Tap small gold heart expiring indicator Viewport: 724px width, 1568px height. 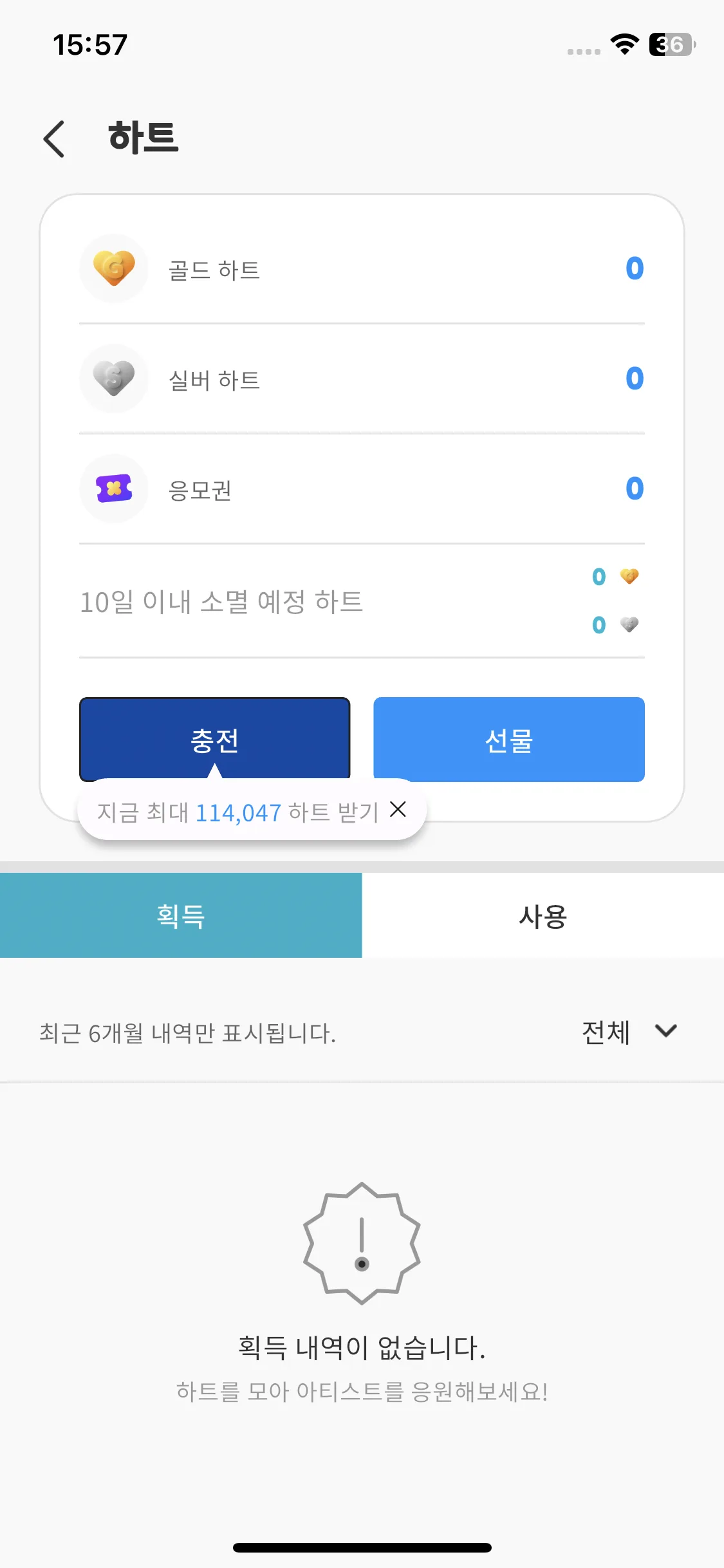tap(629, 576)
